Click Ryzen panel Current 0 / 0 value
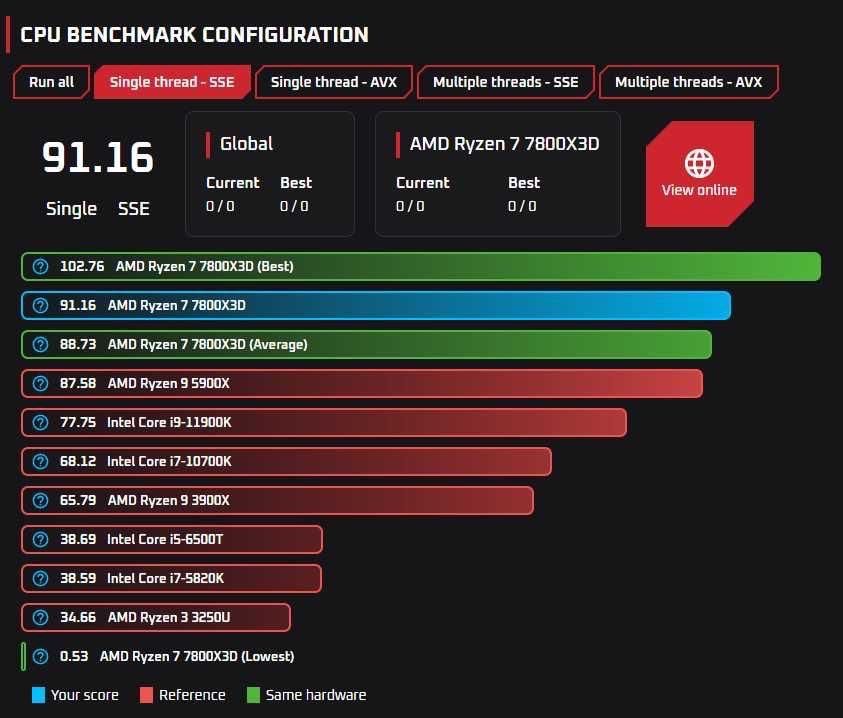843x718 pixels. (x=410, y=206)
